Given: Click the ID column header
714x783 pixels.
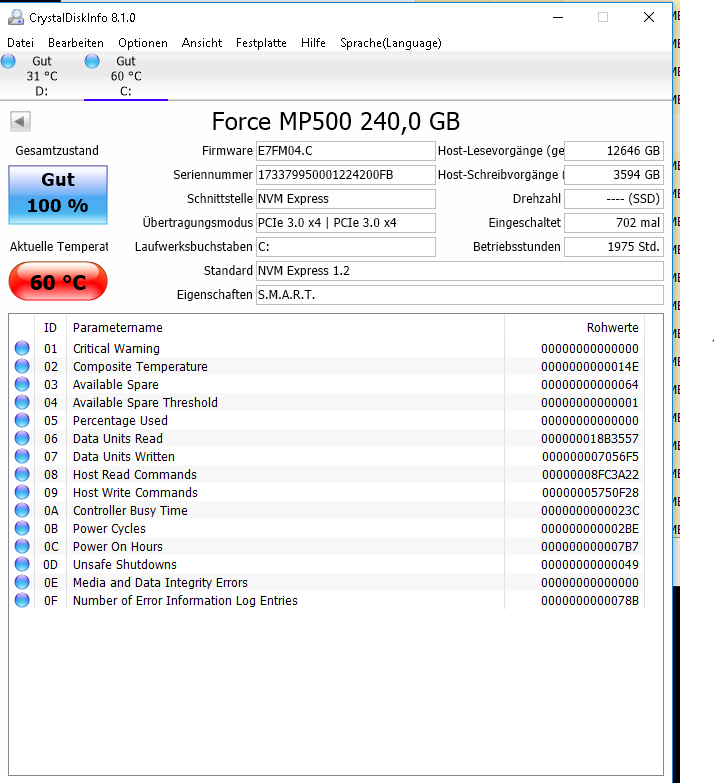Looking at the screenshot, I should pos(50,328).
